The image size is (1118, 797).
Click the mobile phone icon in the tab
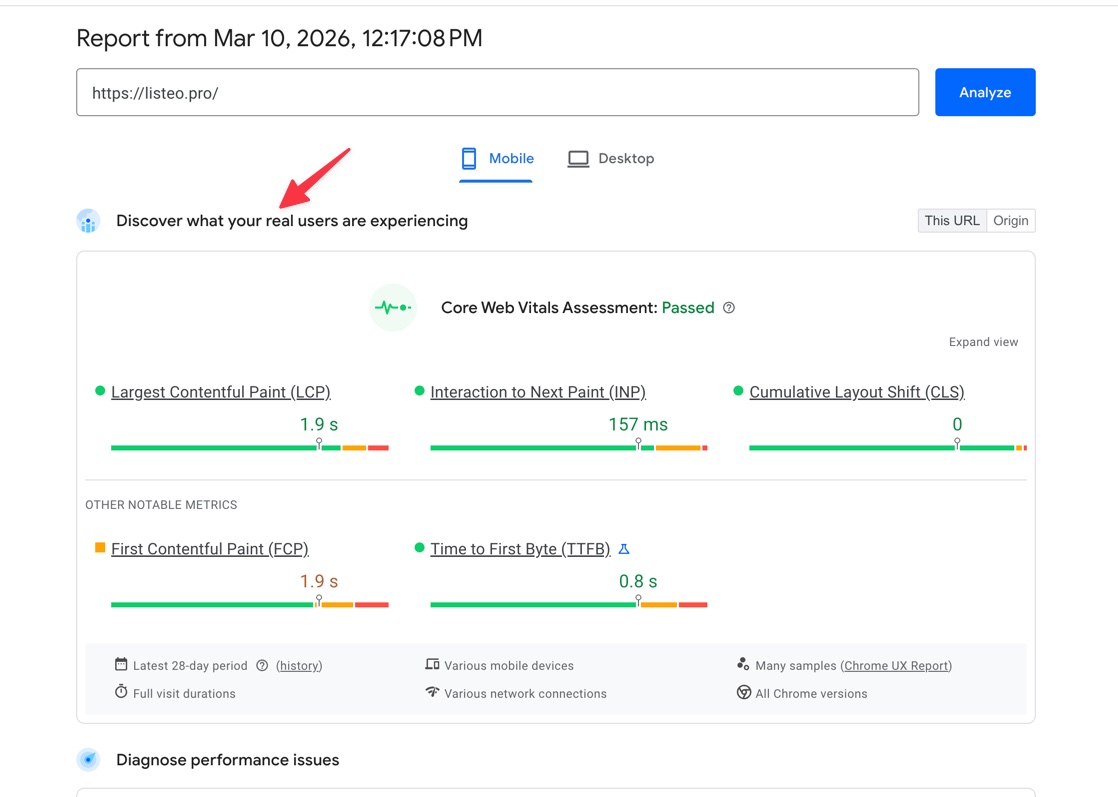tap(469, 159)
